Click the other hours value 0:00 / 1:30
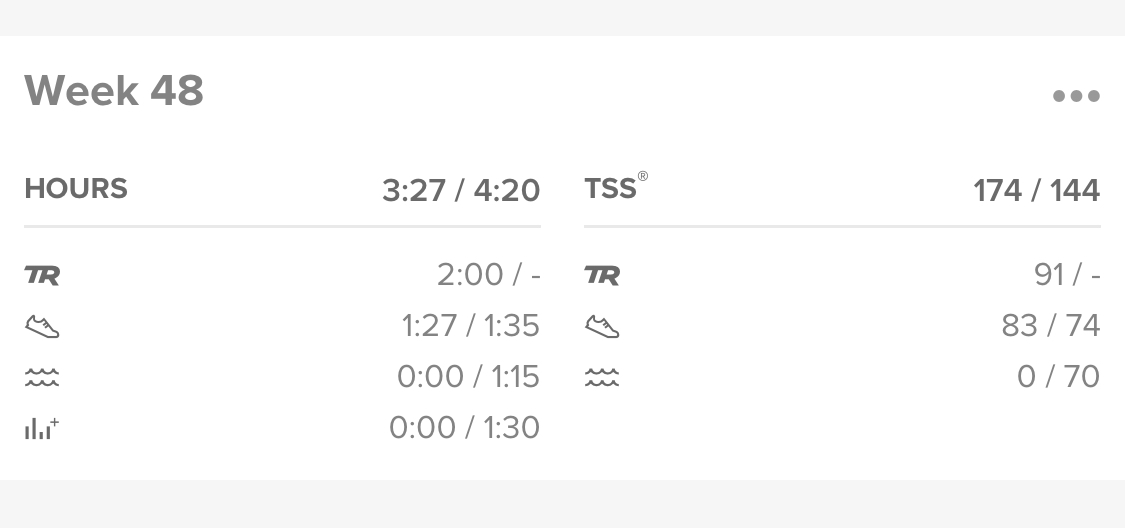1125x528 pixels. point(464,428)
